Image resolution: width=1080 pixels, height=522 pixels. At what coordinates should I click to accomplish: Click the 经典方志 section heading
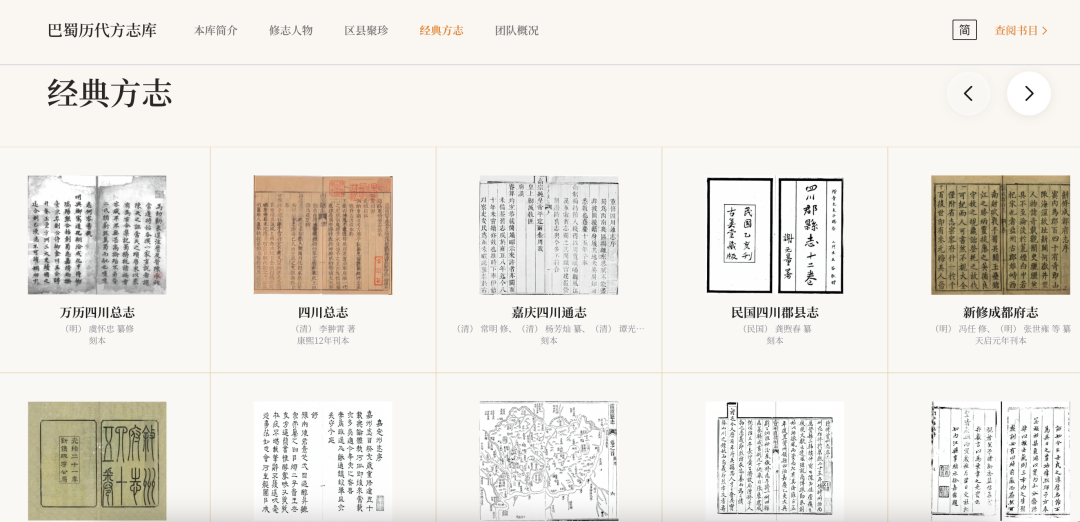coord(110,93)
